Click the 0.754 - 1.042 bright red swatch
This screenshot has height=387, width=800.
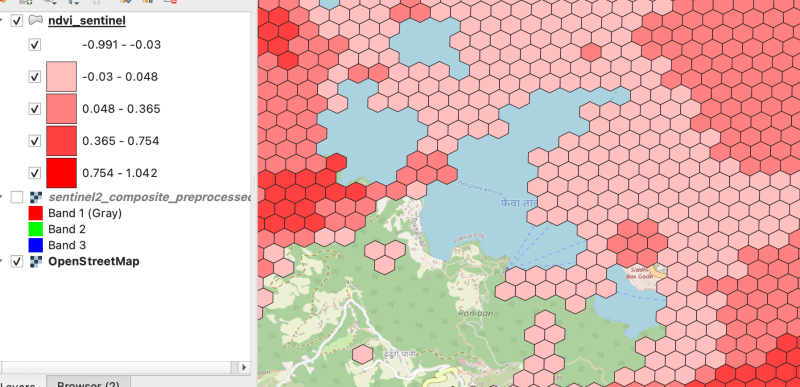point(61,173)
